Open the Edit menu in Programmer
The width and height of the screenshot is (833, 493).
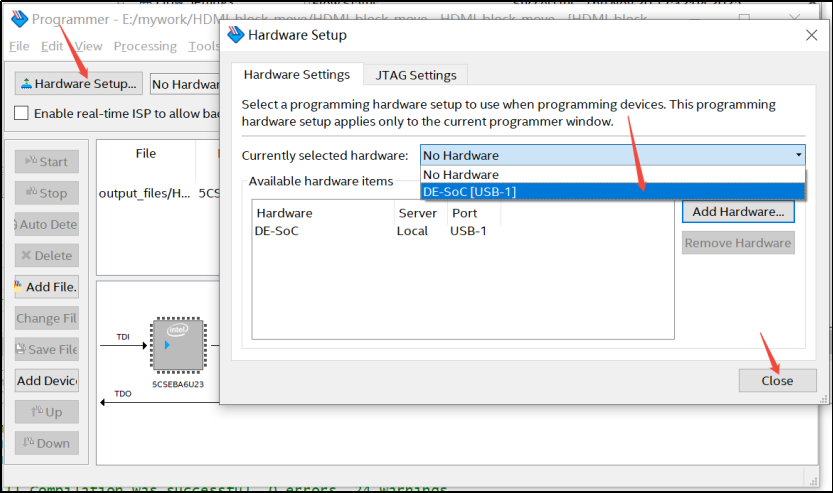52,46
